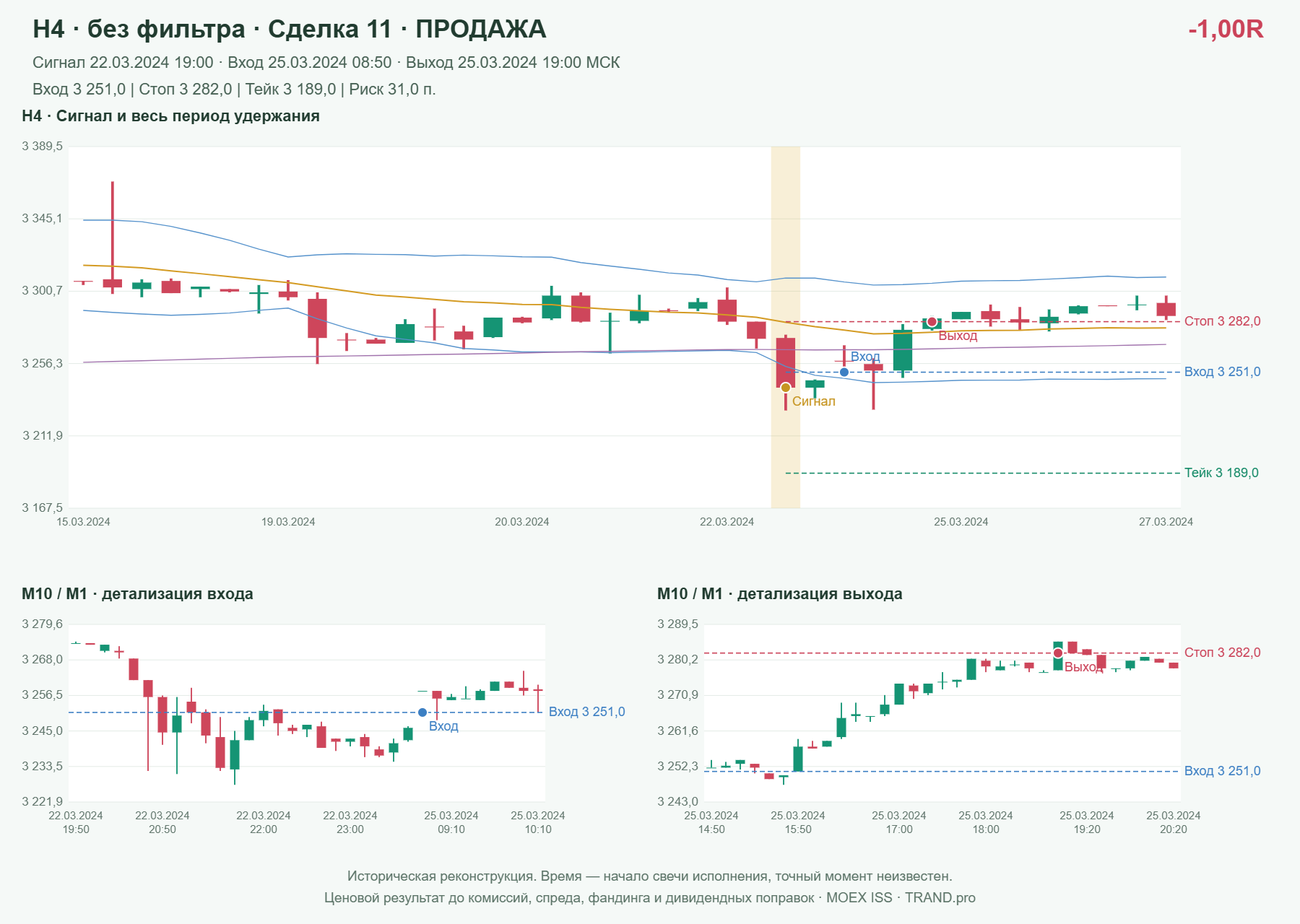
Task: Click 'Вход 3 251,0' label in exit detail chart
Action: [1223, 771]
